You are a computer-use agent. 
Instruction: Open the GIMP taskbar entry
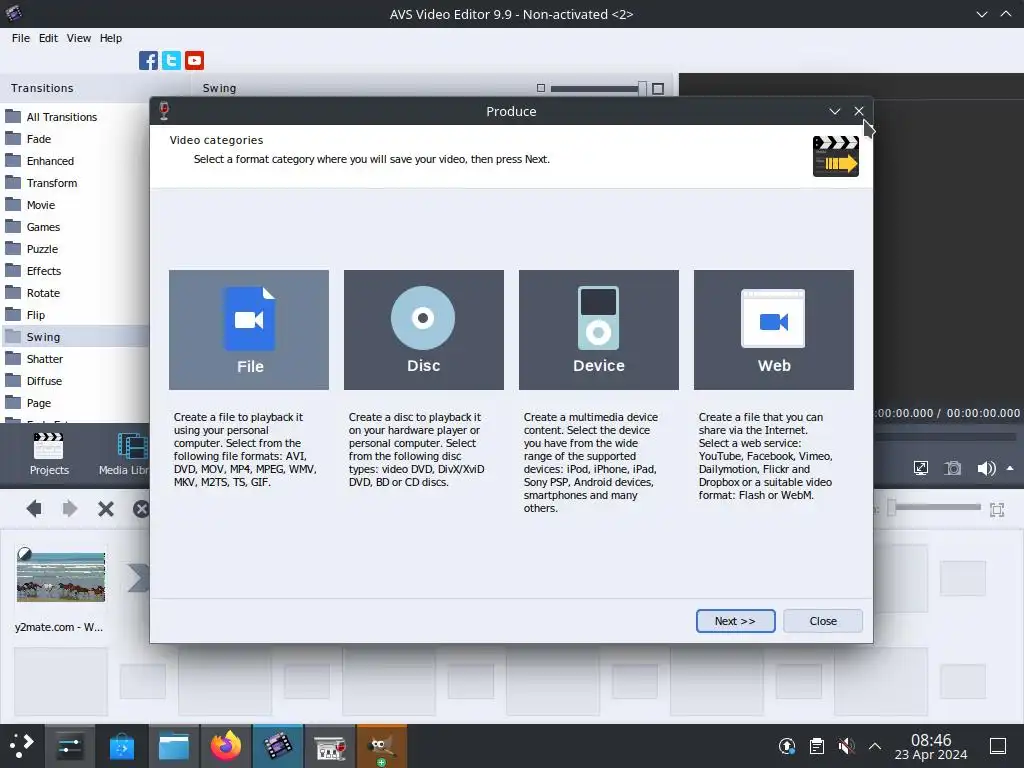pyautogui.click(x=382, y=746)
